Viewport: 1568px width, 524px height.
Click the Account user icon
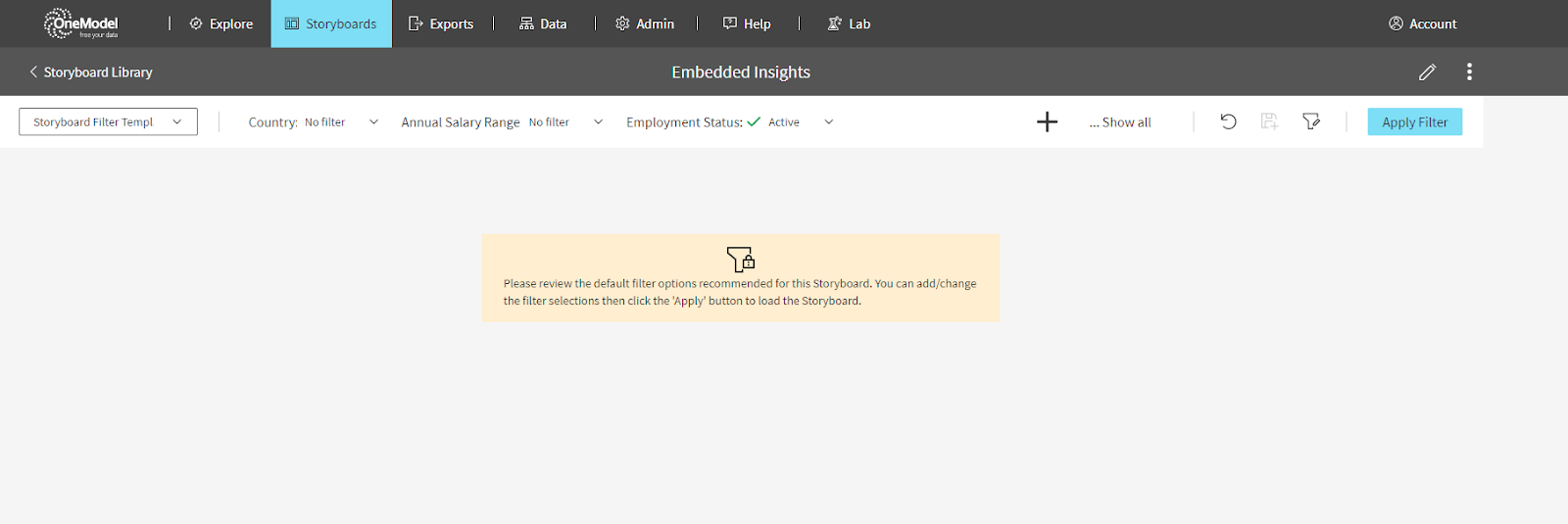click(1396, 24)
